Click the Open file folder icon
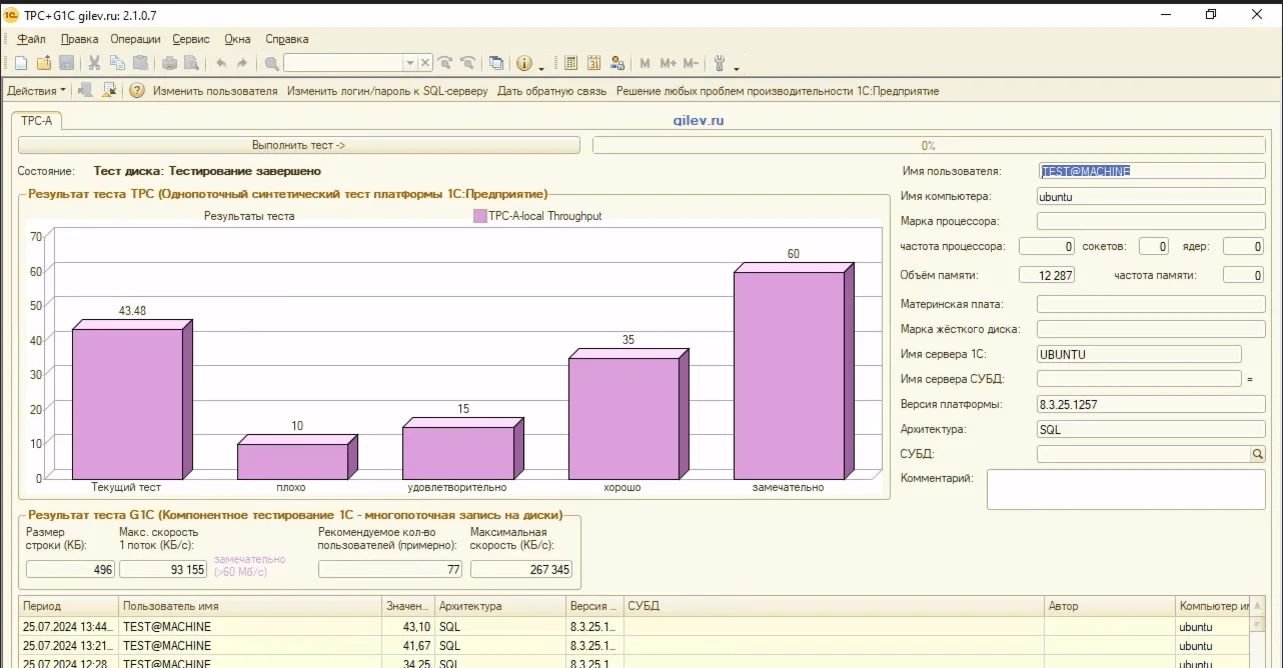The image size is (1283, 668). pyautogui.click(x=44, y=63)
